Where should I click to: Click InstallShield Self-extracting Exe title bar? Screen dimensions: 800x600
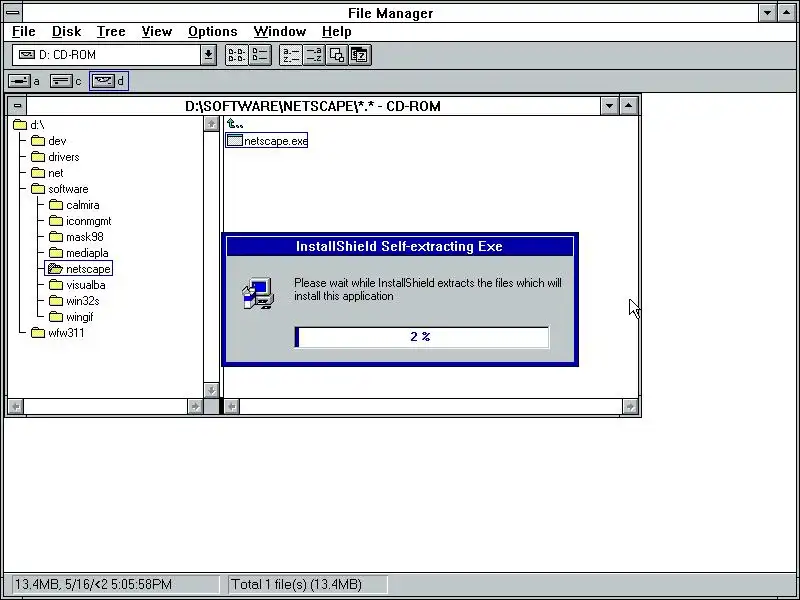pos(399,246)
